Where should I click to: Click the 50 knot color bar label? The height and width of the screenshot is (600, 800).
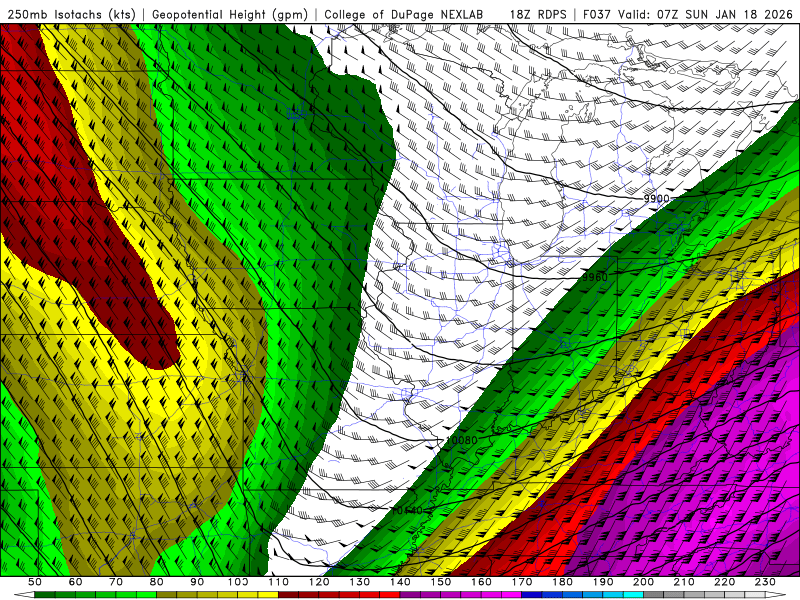(34, 582)
